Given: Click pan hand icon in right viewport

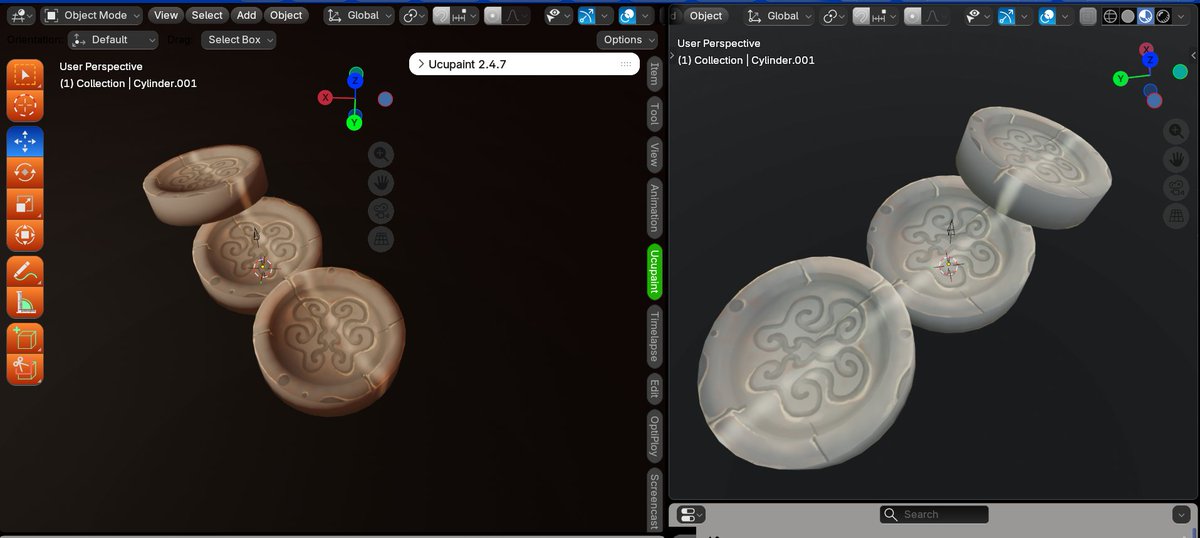Looking at the screenshot, I should (x=1176, y=159).
